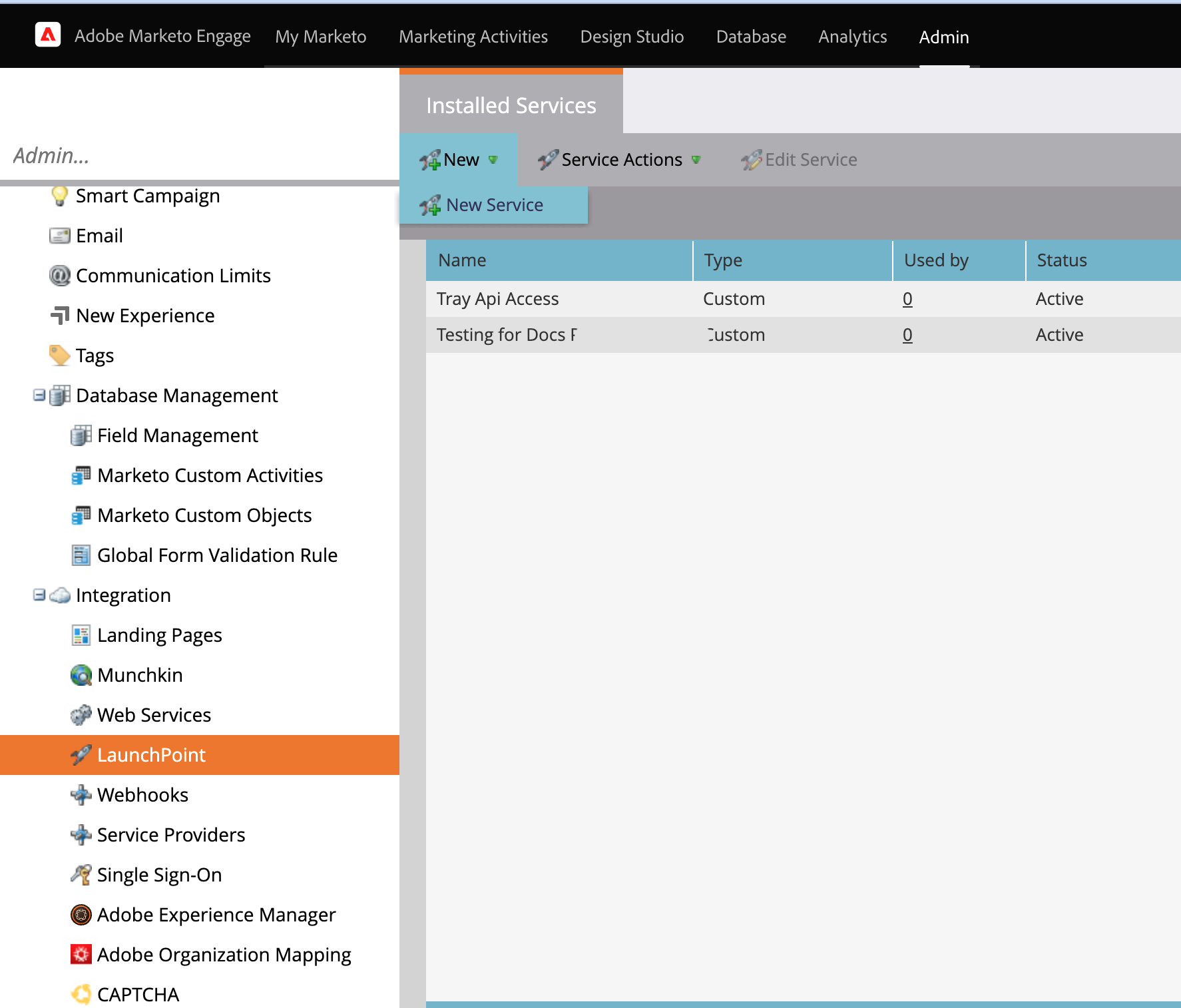1181x1008 pixels.
Task: Click the Tags label icon
Action: coord(59,356)
